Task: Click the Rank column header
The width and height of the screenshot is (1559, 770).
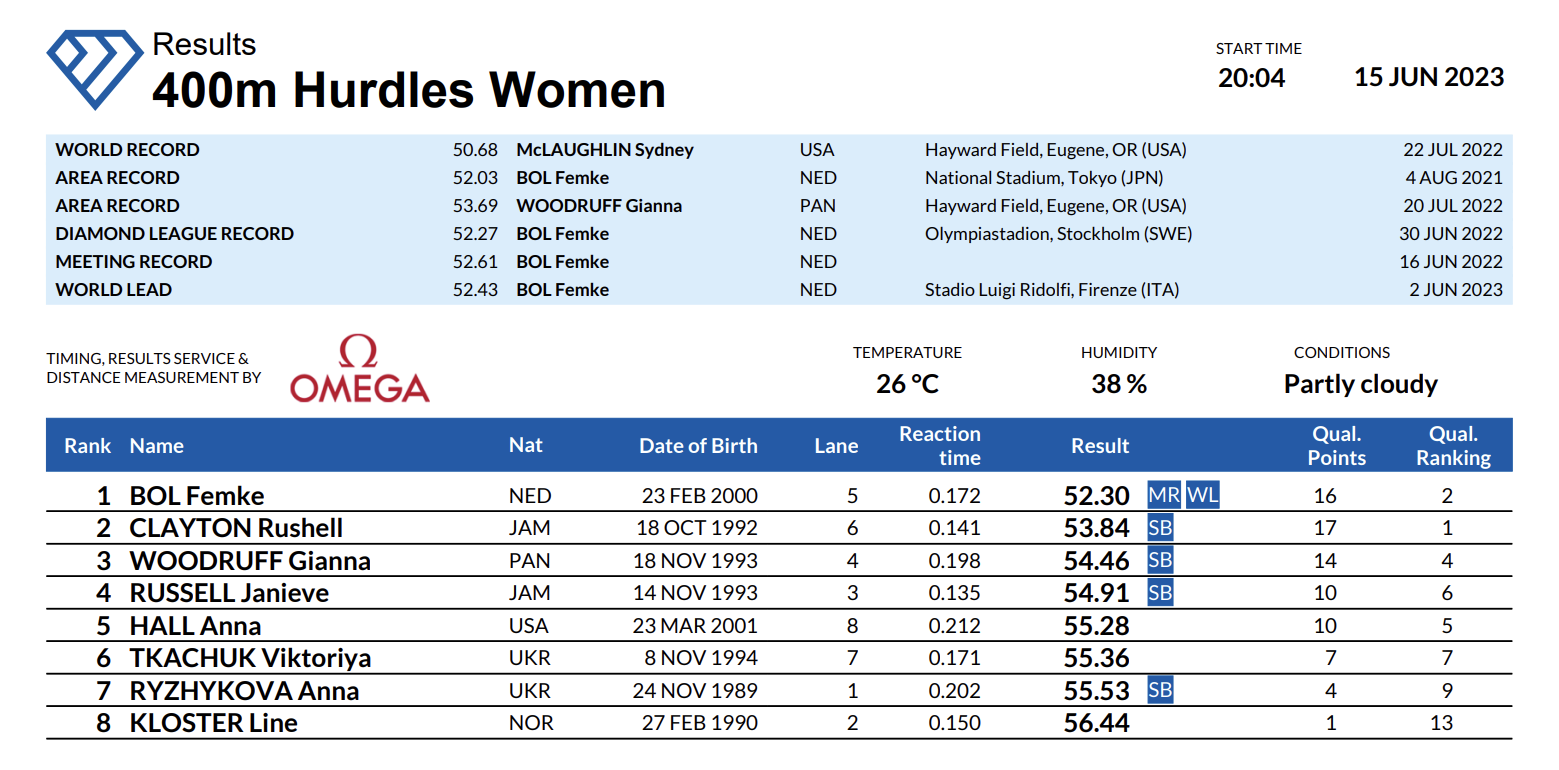Action: [x=88, y=446]
